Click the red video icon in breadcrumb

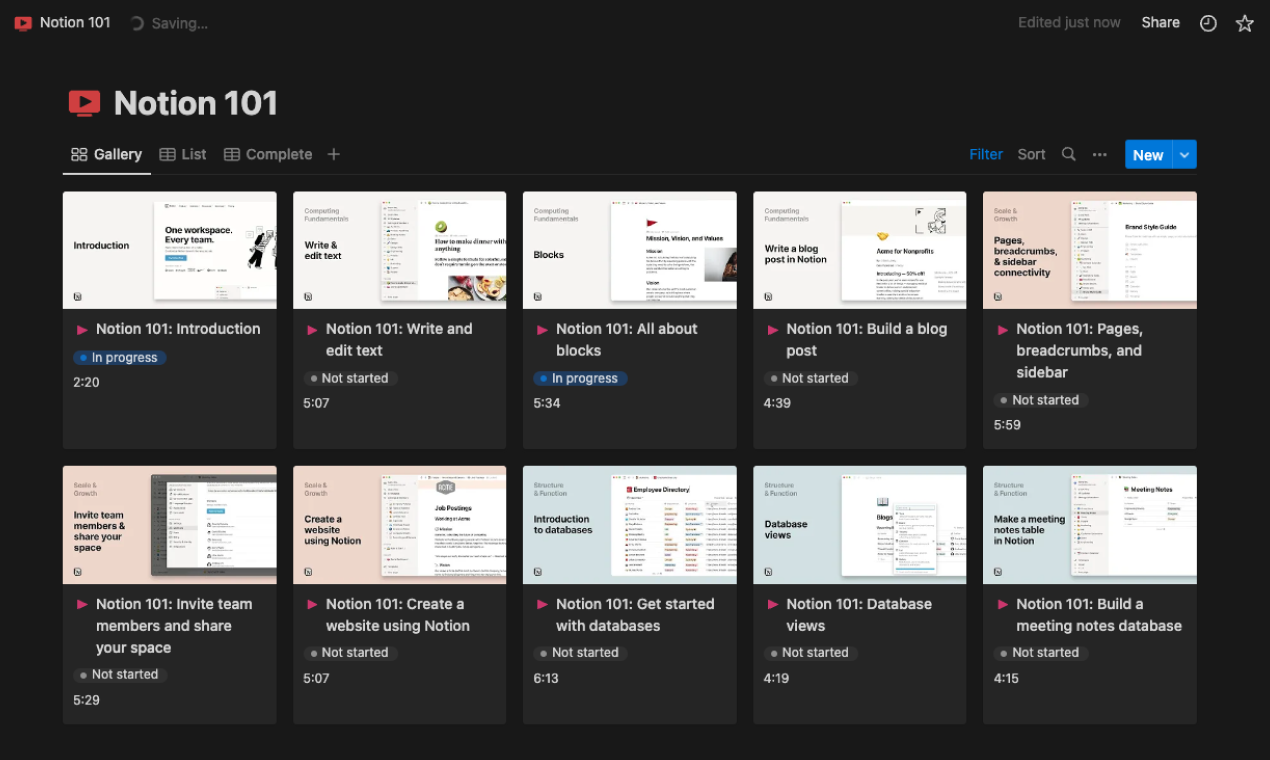coord(23,23)
